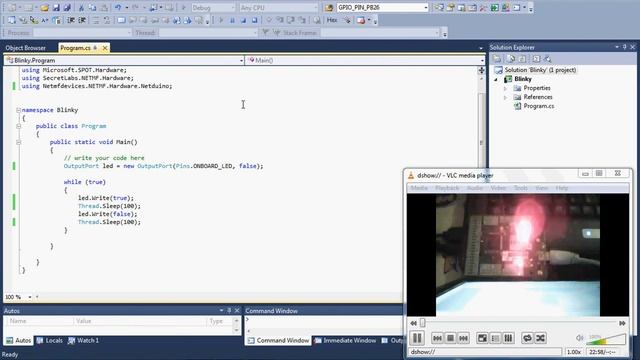Select the Program.cs editor tab

[x=76, y=48]
